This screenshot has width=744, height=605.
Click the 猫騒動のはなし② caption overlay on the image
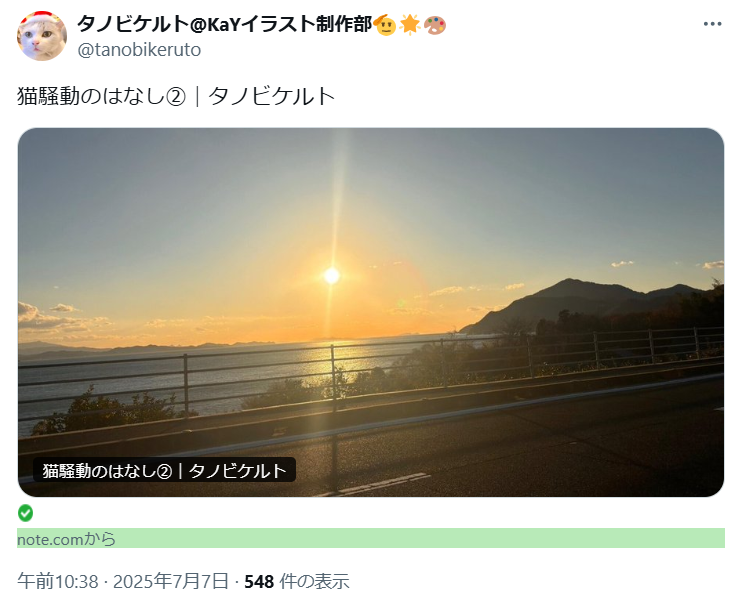[164, 470]
